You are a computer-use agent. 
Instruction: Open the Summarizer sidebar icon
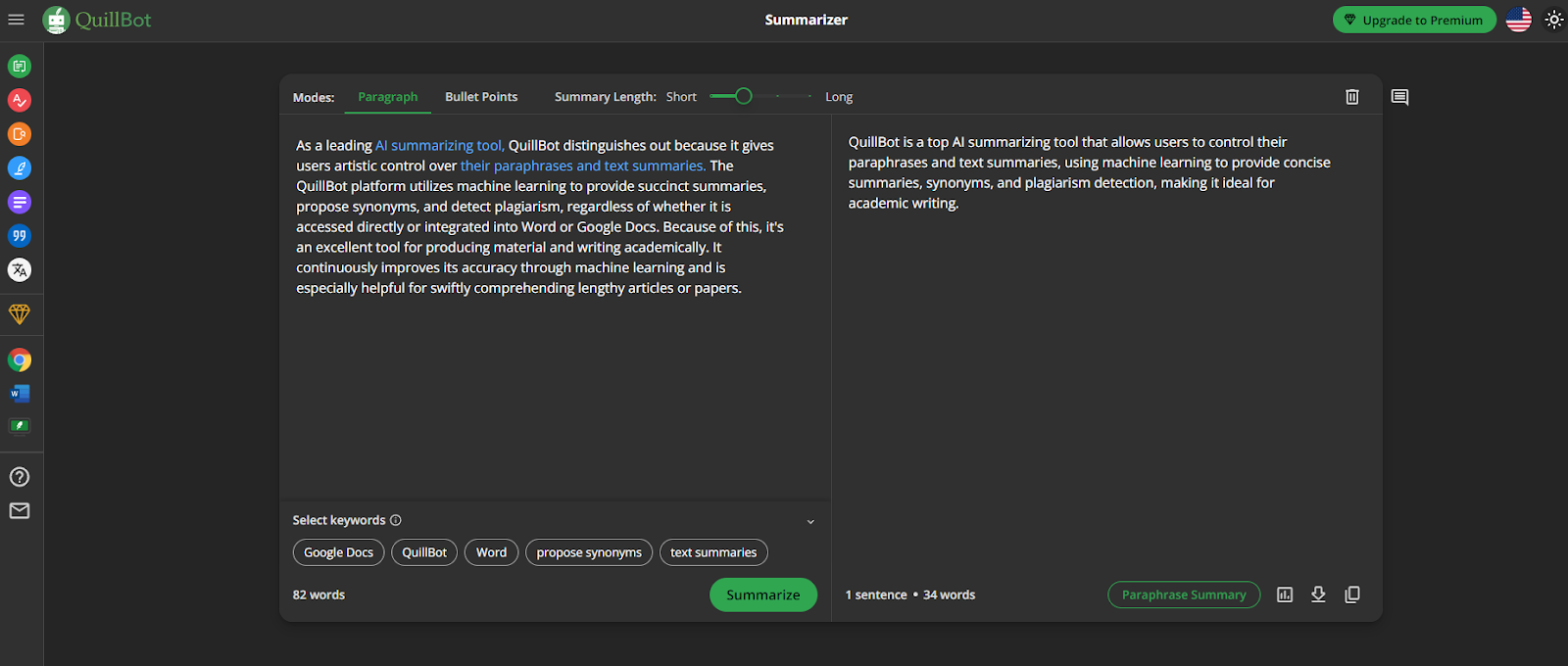[x=20, y=202]
